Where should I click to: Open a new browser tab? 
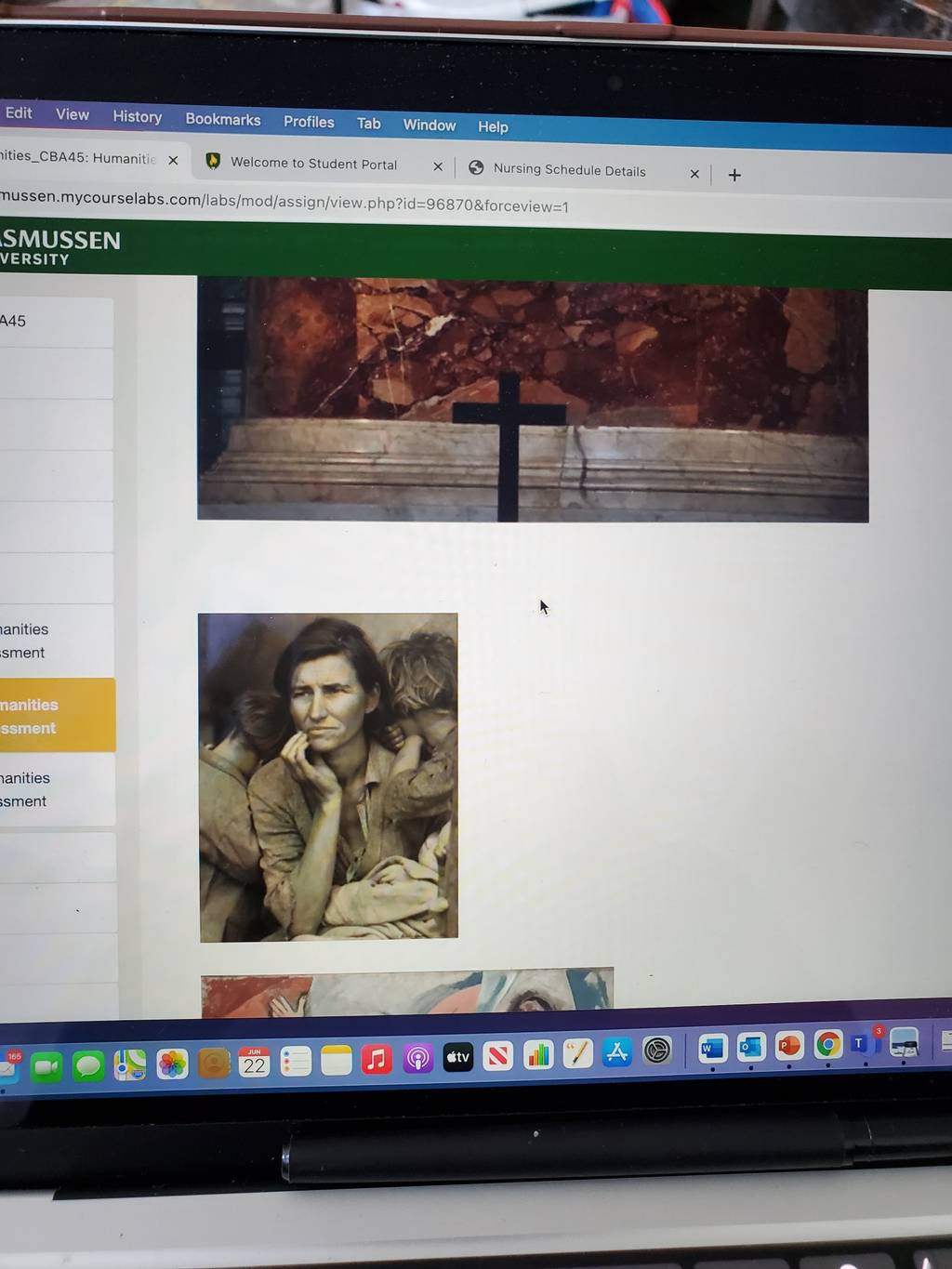(734, 175)
